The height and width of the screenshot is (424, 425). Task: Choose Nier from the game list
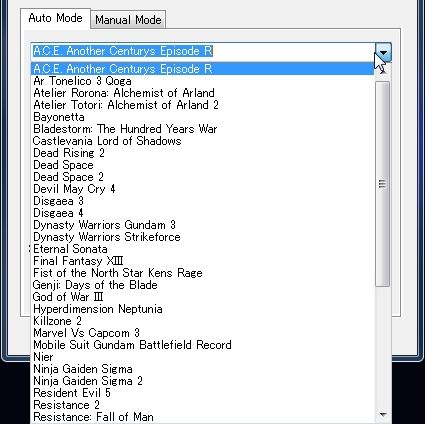pyautogui.click(x=203, y=357)
